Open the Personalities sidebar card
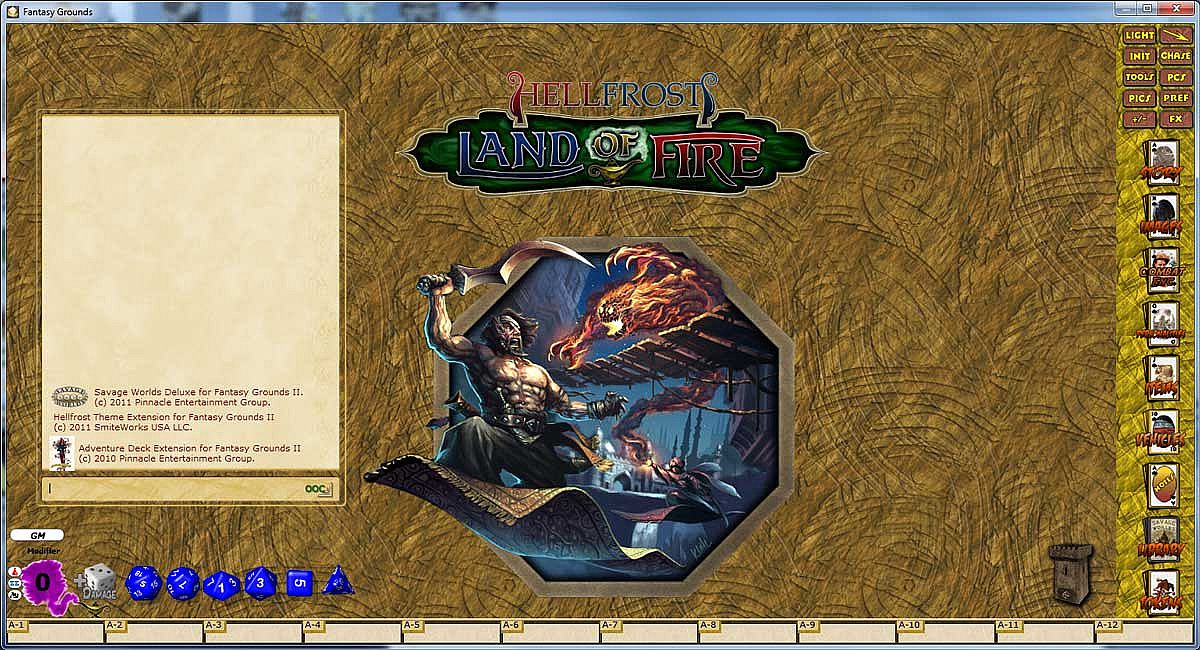Image resolution: width=1200 pixels, height=650 pixels. 1160,322
